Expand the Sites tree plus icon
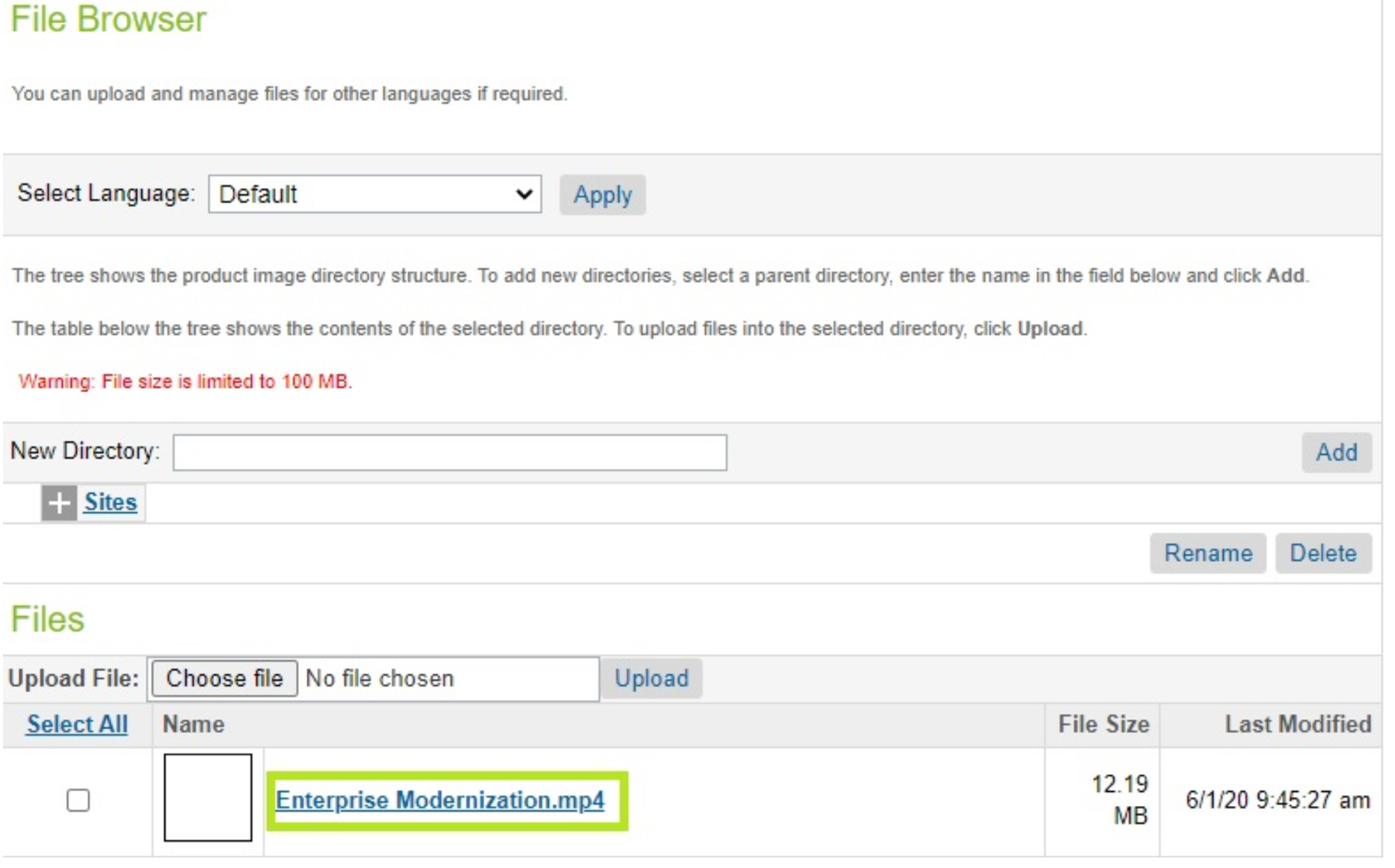 59,503
